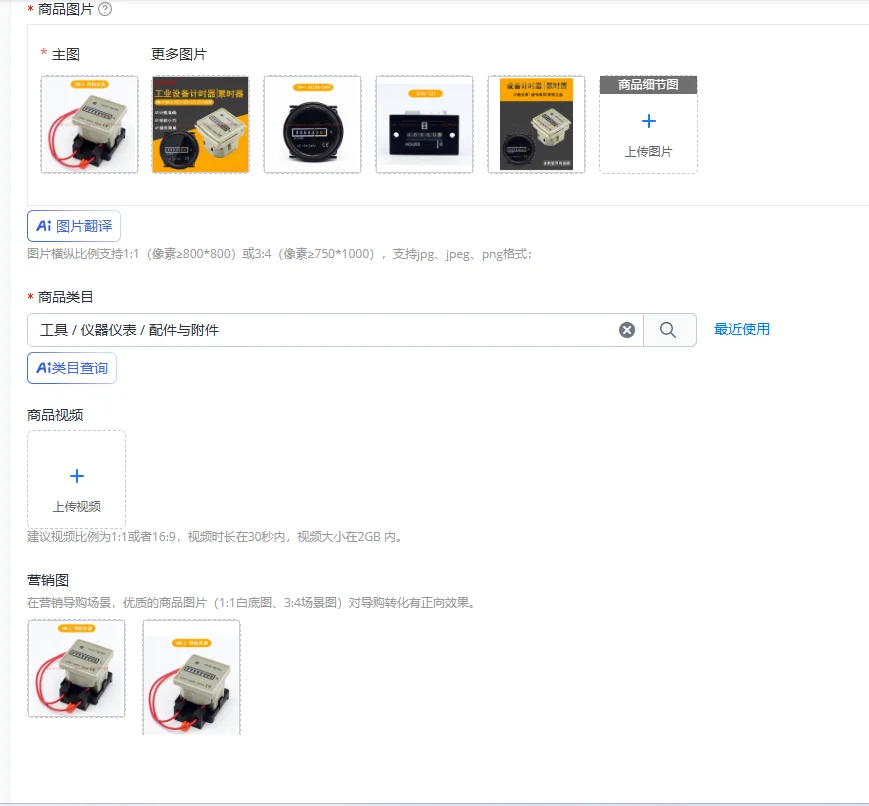
Task: Click the help icon beside 商品图片
Action: 105,9
